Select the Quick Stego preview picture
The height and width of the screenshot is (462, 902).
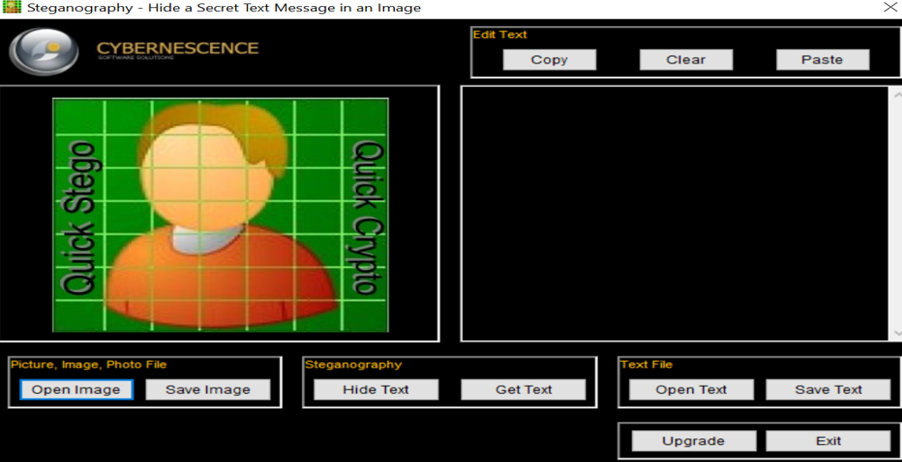[x=220, y=214]
